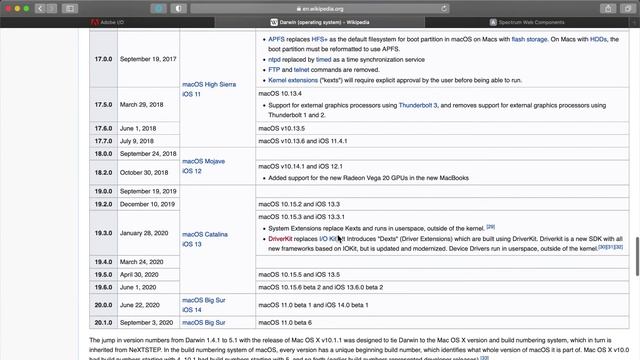The height and width of the screenshot is (360, 640).
Task: Open the HDDs link
Action: click(598, 39)
